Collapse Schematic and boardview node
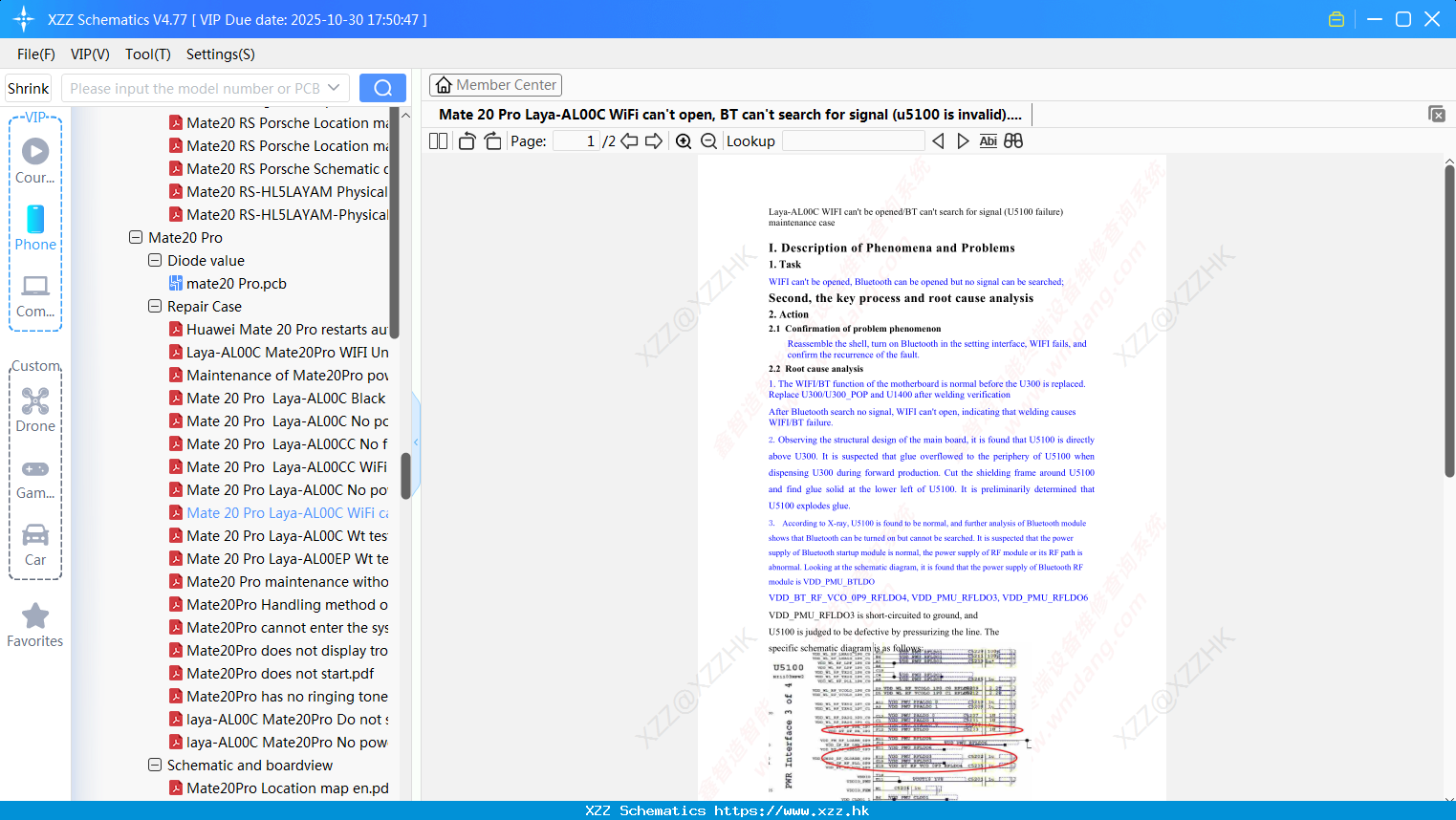 pyautogui.click(x=155, y=765)
